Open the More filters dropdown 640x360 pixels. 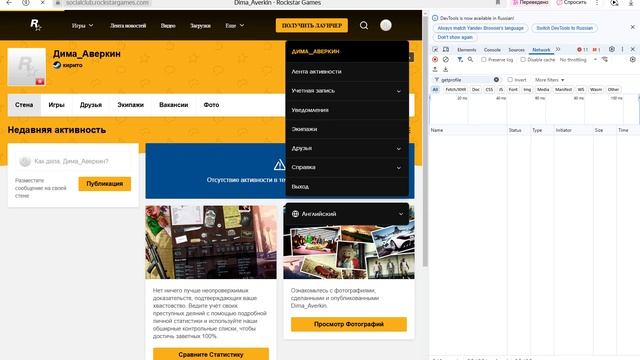pyautogui.click(x=549, y=80)
